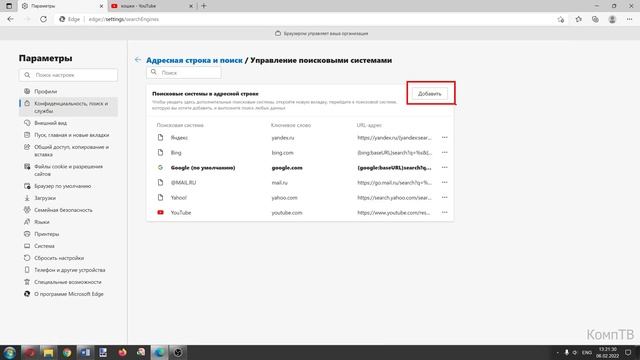Select Google (по умолчанию) search engine name

(203, 168)
